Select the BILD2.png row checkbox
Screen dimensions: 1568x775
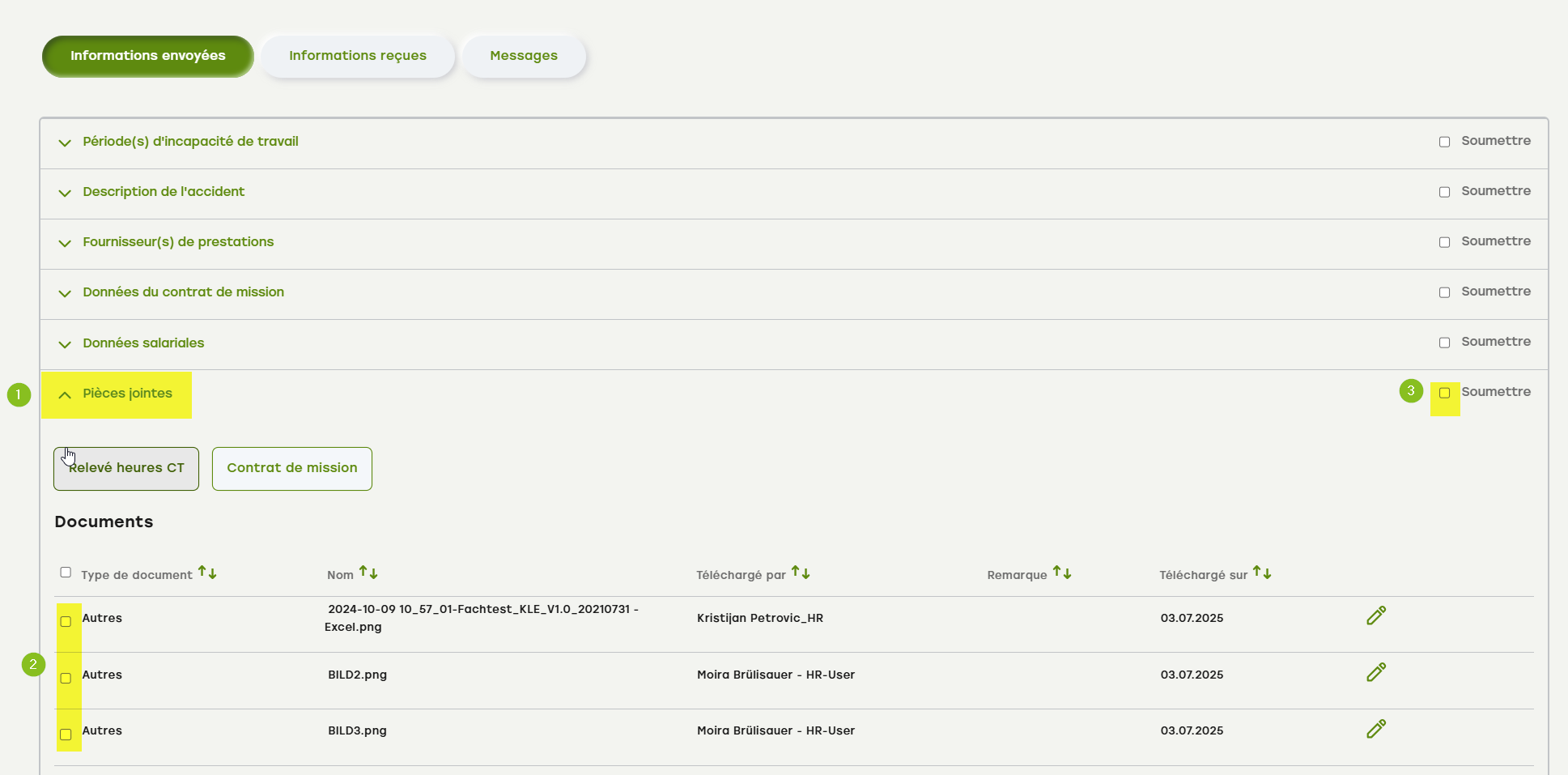pos(66,678)
